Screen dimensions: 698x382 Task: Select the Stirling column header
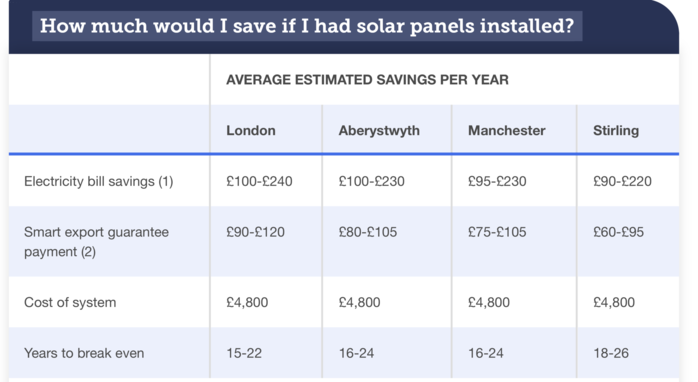[616, 130]
